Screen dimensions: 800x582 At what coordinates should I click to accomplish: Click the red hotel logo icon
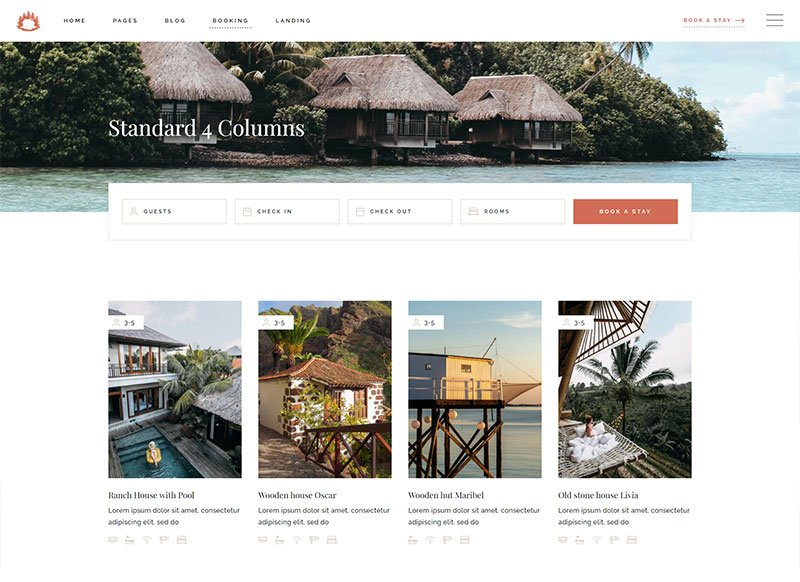click(x=28, y=21)
